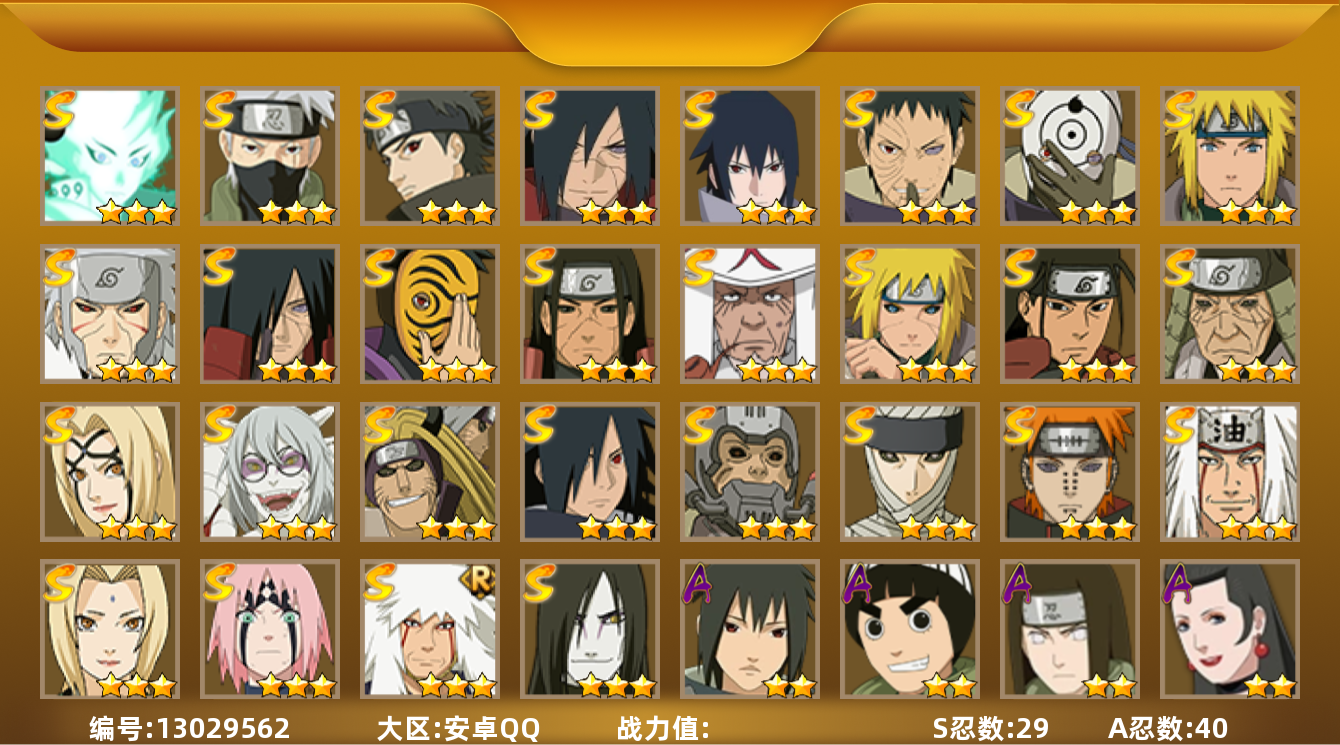Select the 大区:安卓QQ server label
The height and width of the screenshot is (745, 1340).
coord(458,728)
